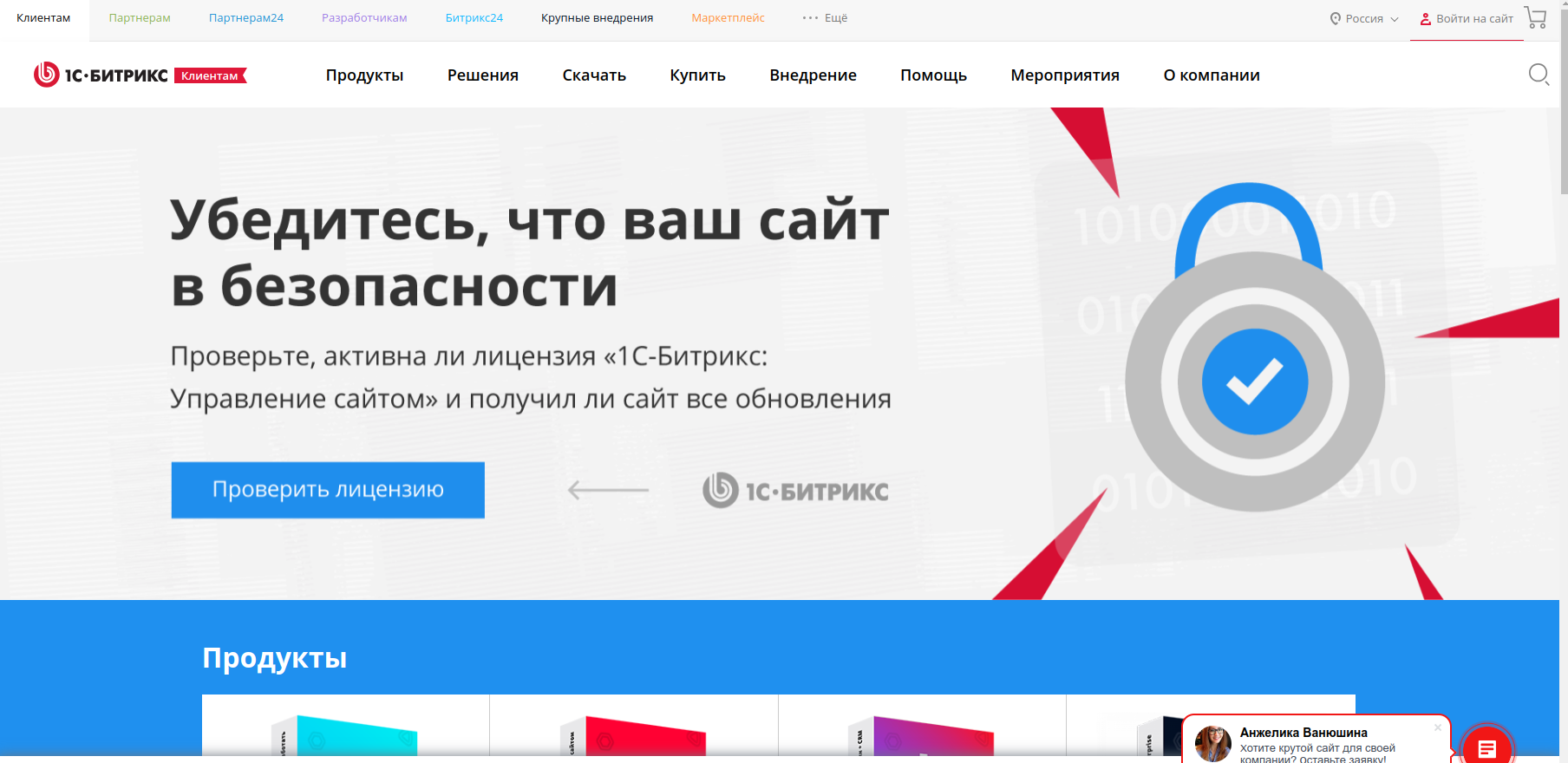
Task: Open the Мероприятия menu
Action: (1065, 75)
